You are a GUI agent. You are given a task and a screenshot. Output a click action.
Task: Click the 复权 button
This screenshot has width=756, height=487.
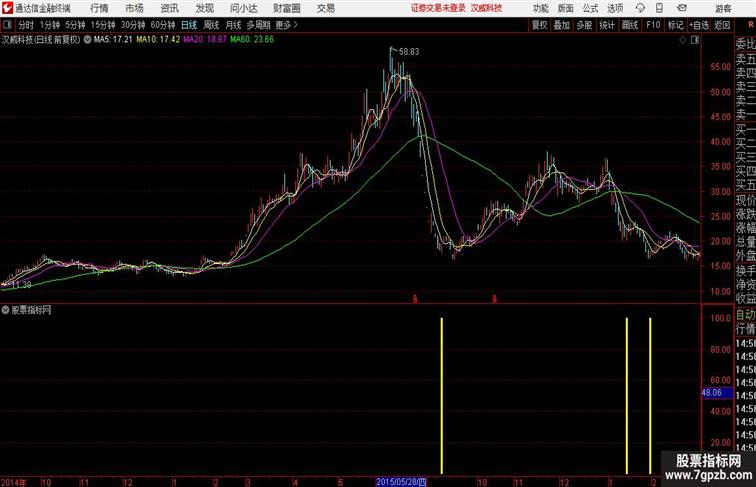540,25
